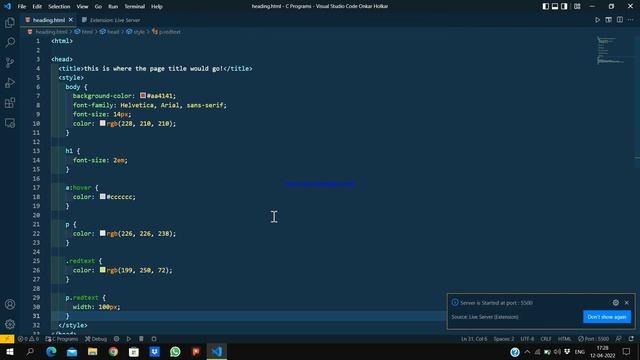Screen dimensions: 640x360
Task: Click the code minimap preview
Action: (x=610, y=51)
